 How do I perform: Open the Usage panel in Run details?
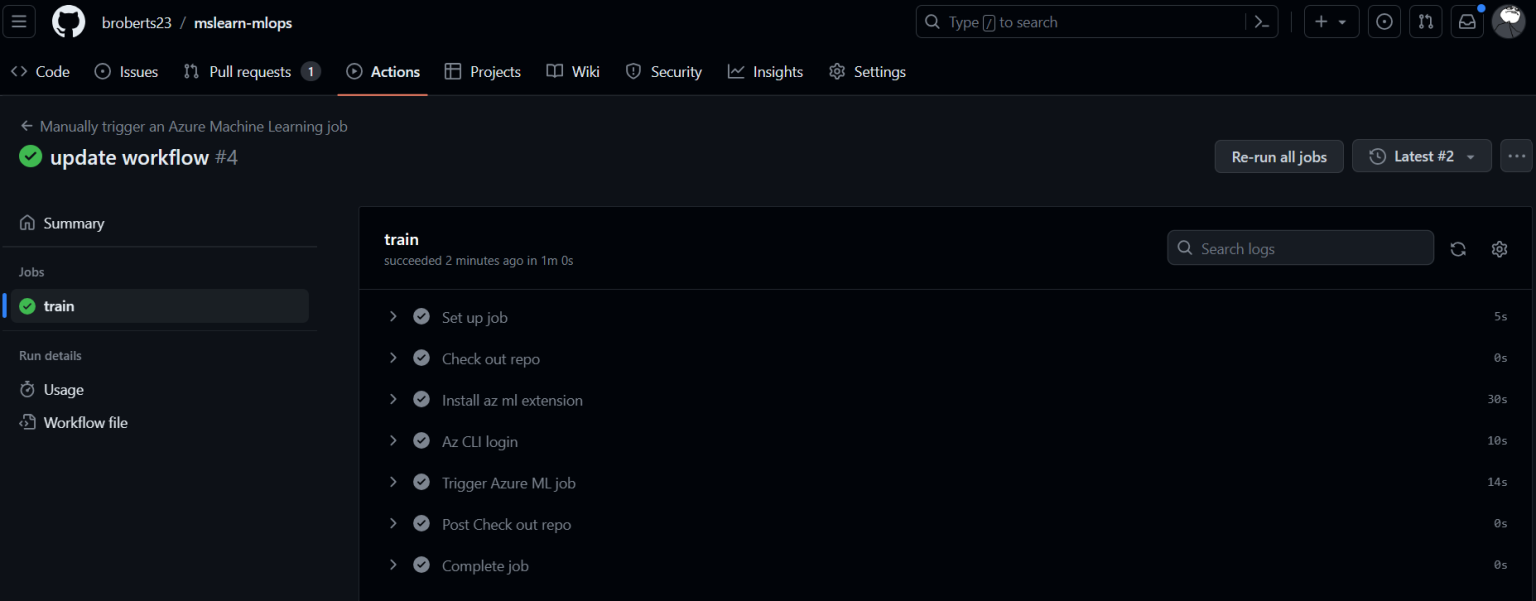point(63,389)
